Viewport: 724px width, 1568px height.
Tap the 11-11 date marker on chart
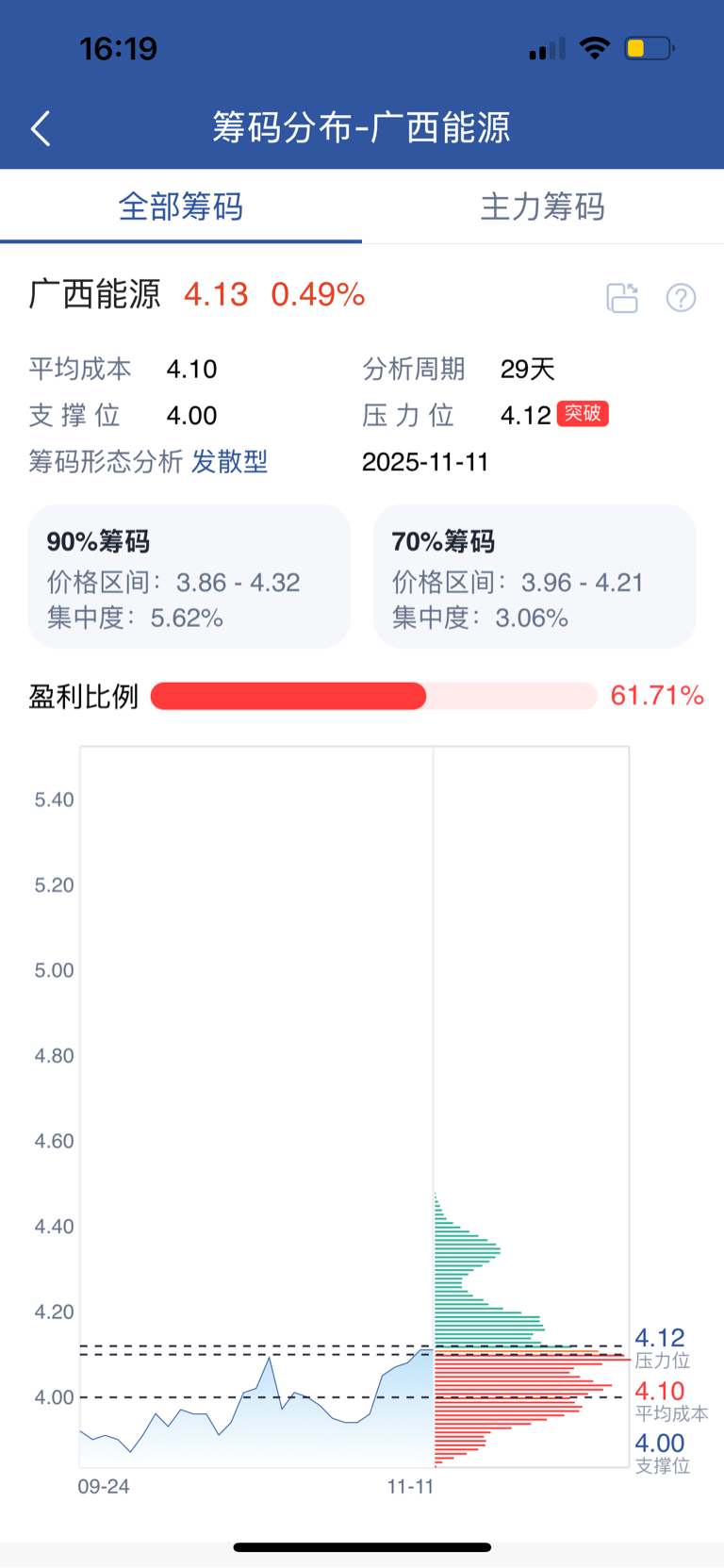pos(410,1486)
